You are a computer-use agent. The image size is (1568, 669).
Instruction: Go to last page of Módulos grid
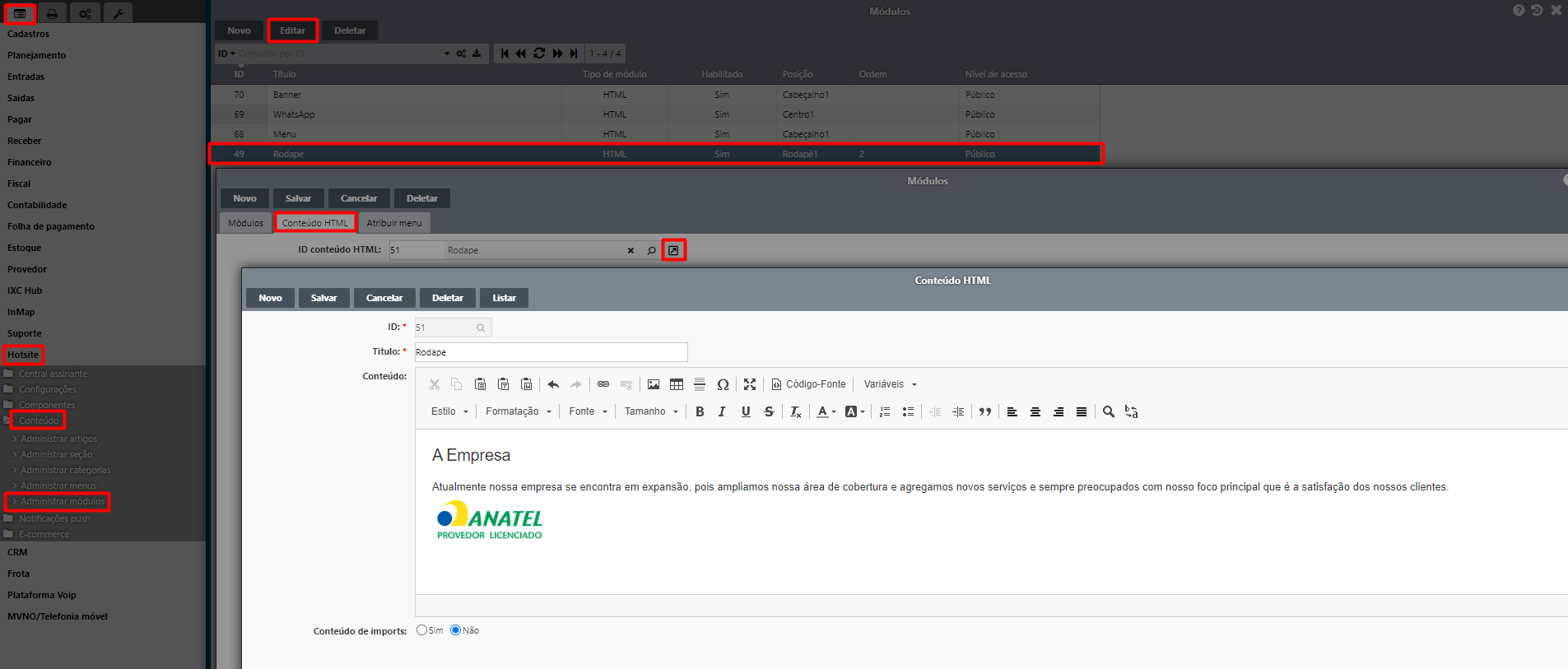(x=574, y=53)
